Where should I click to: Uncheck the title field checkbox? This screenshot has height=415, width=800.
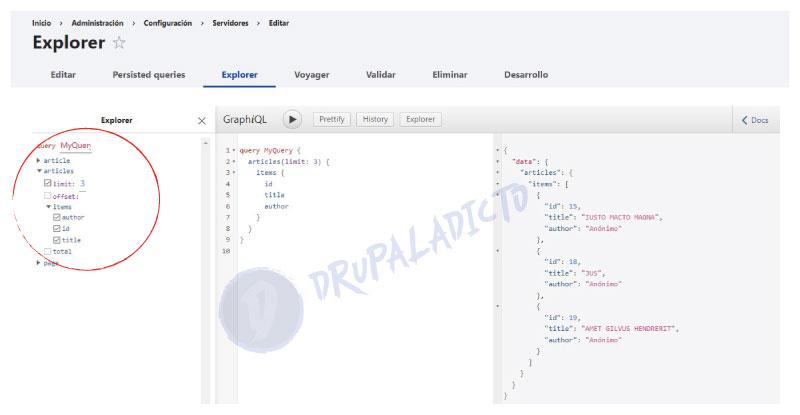tap(57, 239)
